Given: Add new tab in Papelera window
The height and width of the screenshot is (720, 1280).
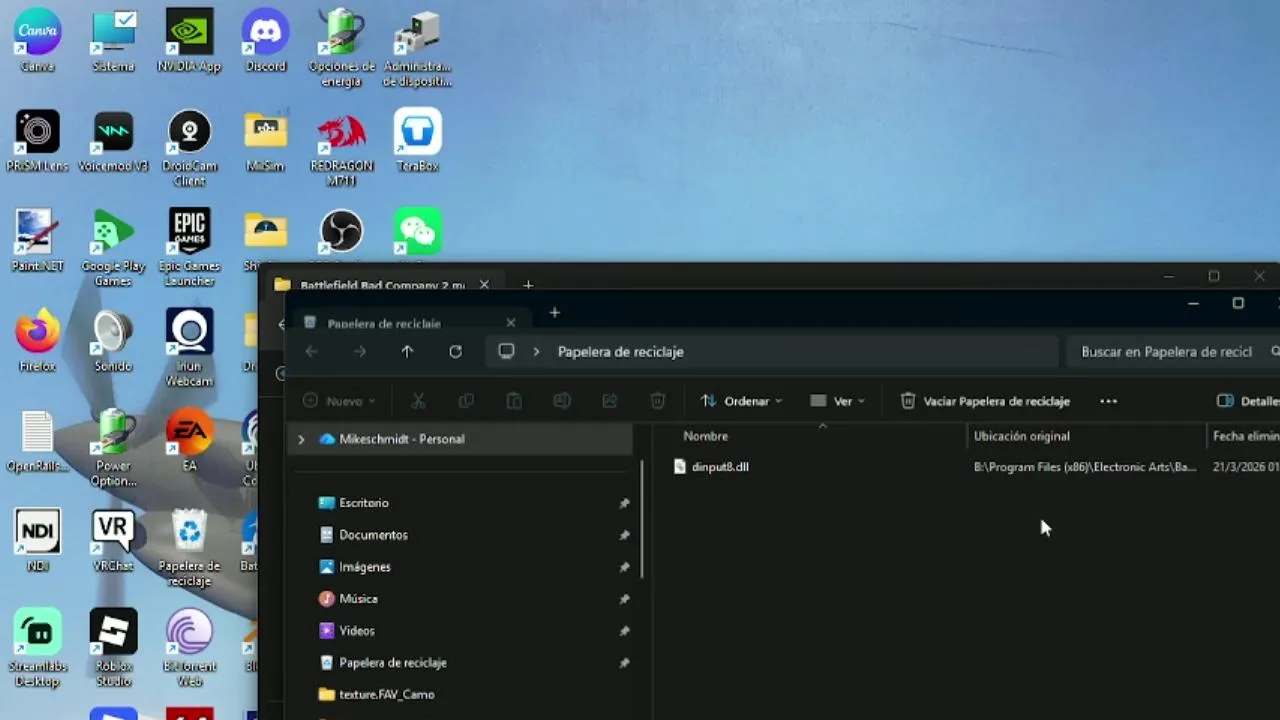Looking at the screenshot, I should 554,313.
